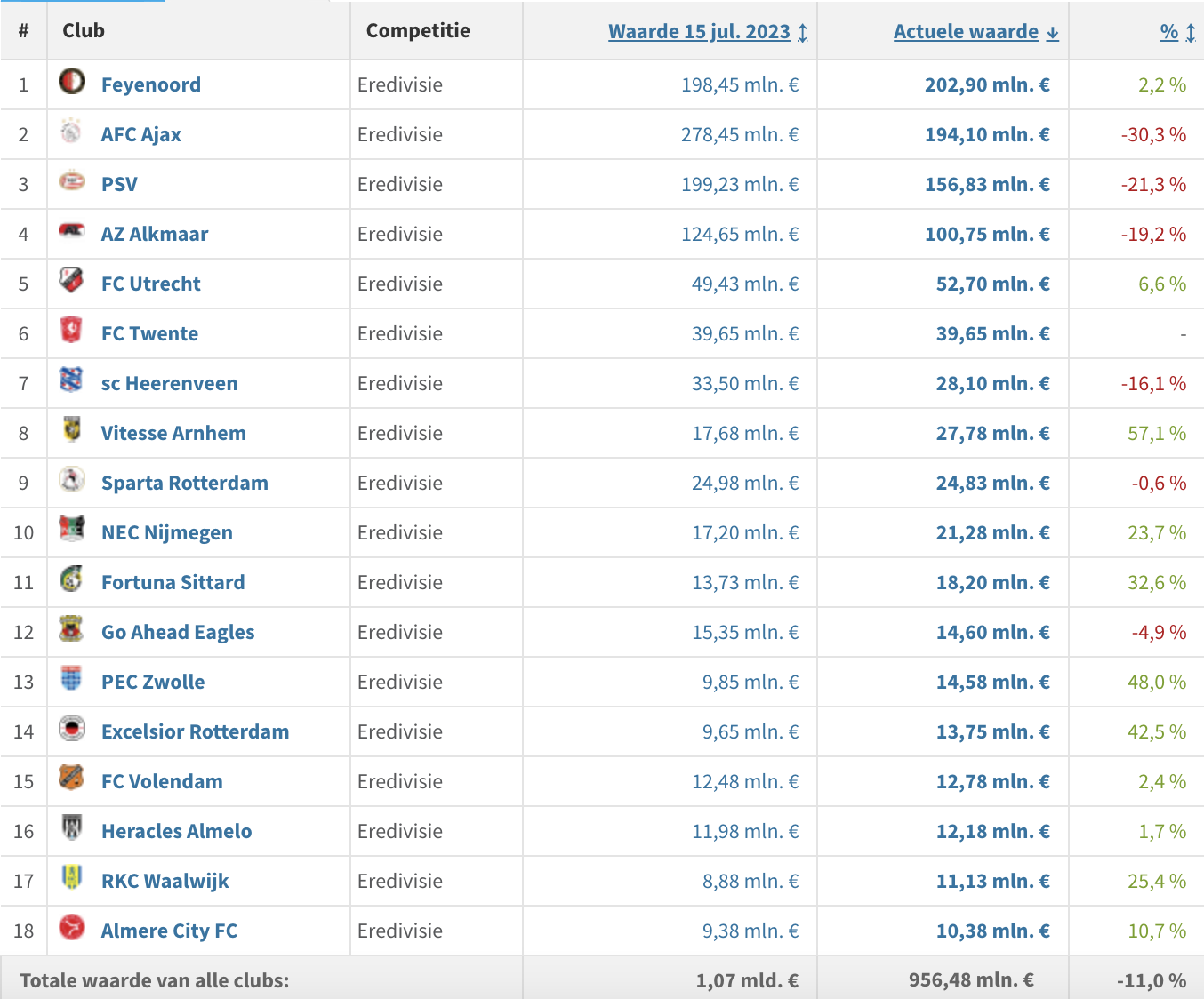Open Excelsior Rotterdam club page
This screenshot has width=1204, height=999.
(x=195, y=732)
